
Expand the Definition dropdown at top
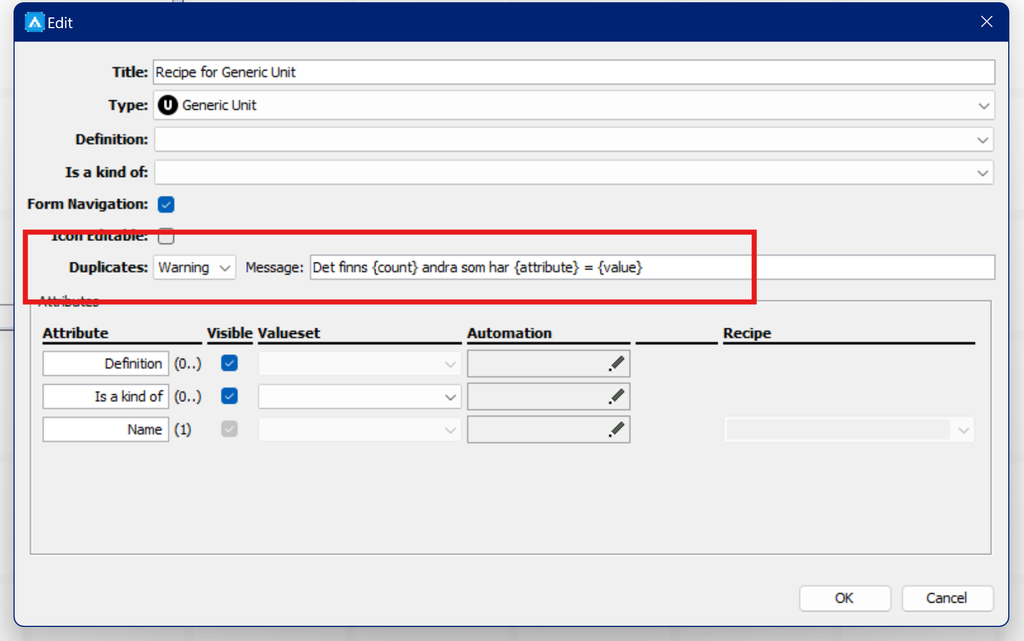pyautogui.click(x=982, y=140)
